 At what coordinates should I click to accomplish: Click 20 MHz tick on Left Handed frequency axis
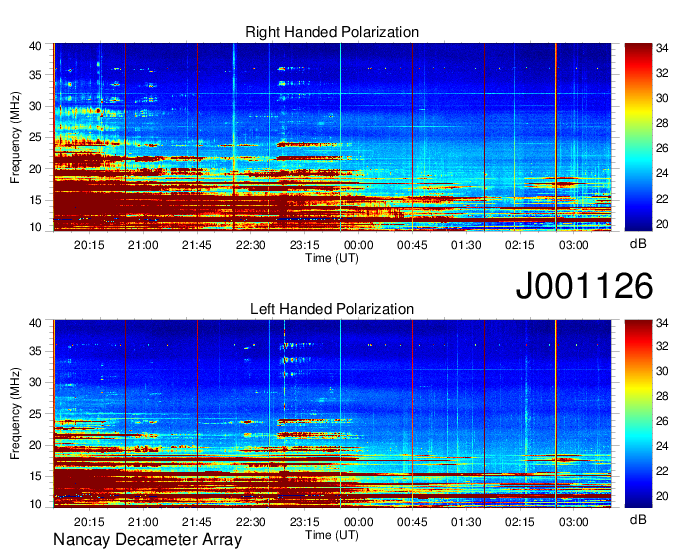click(x=35, y=445)
